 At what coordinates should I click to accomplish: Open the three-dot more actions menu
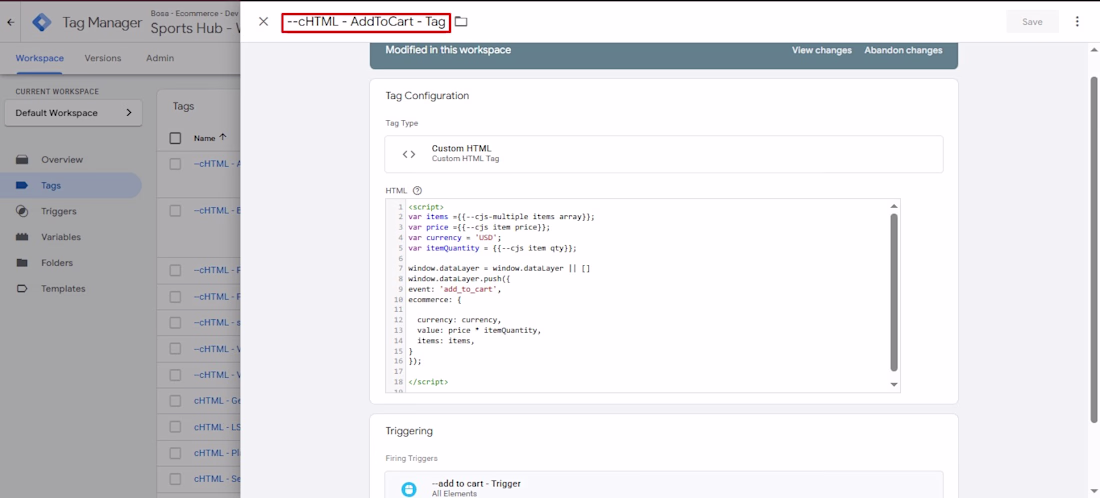click(1077, 22)
